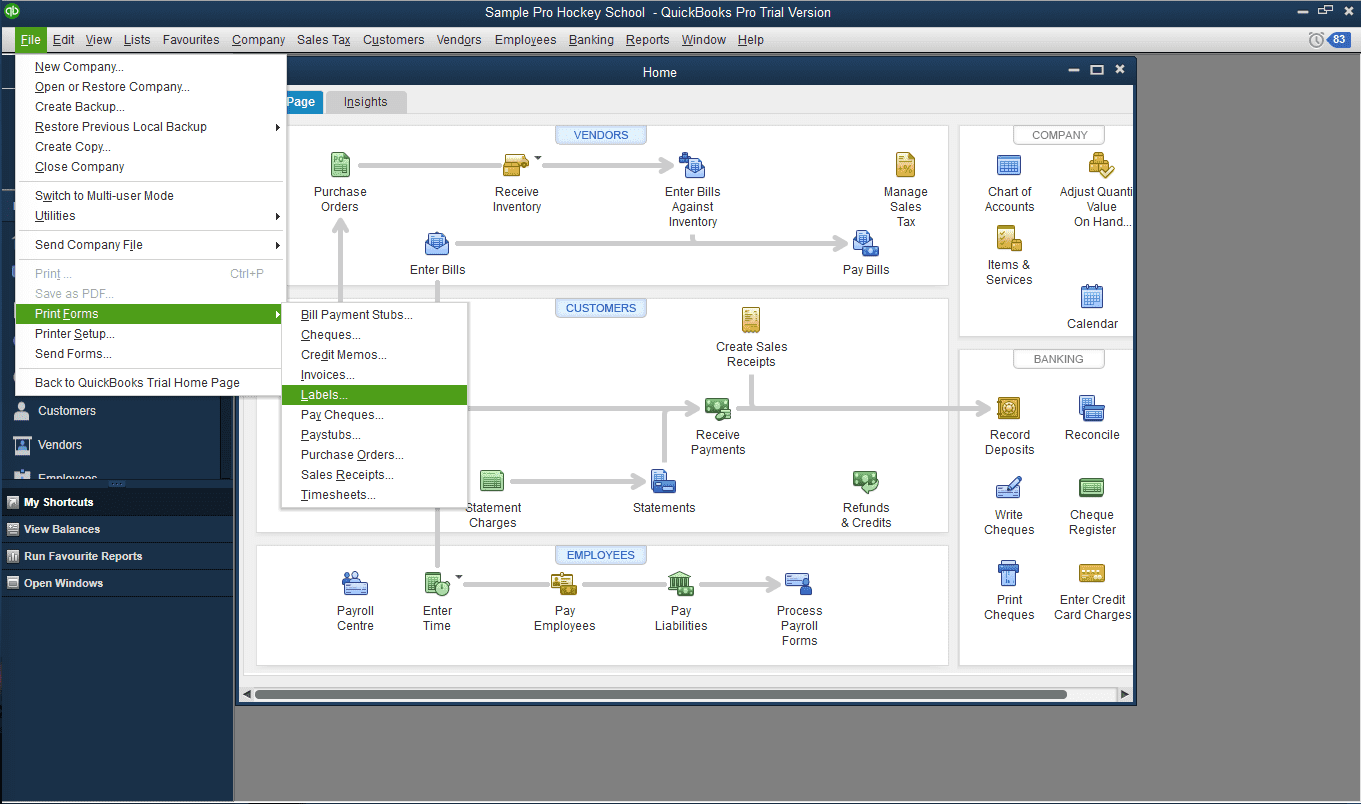Click the Print Cheques icon
Image resolution: width=1361 pixels, height=804 pixels.
click(1008, 573)
